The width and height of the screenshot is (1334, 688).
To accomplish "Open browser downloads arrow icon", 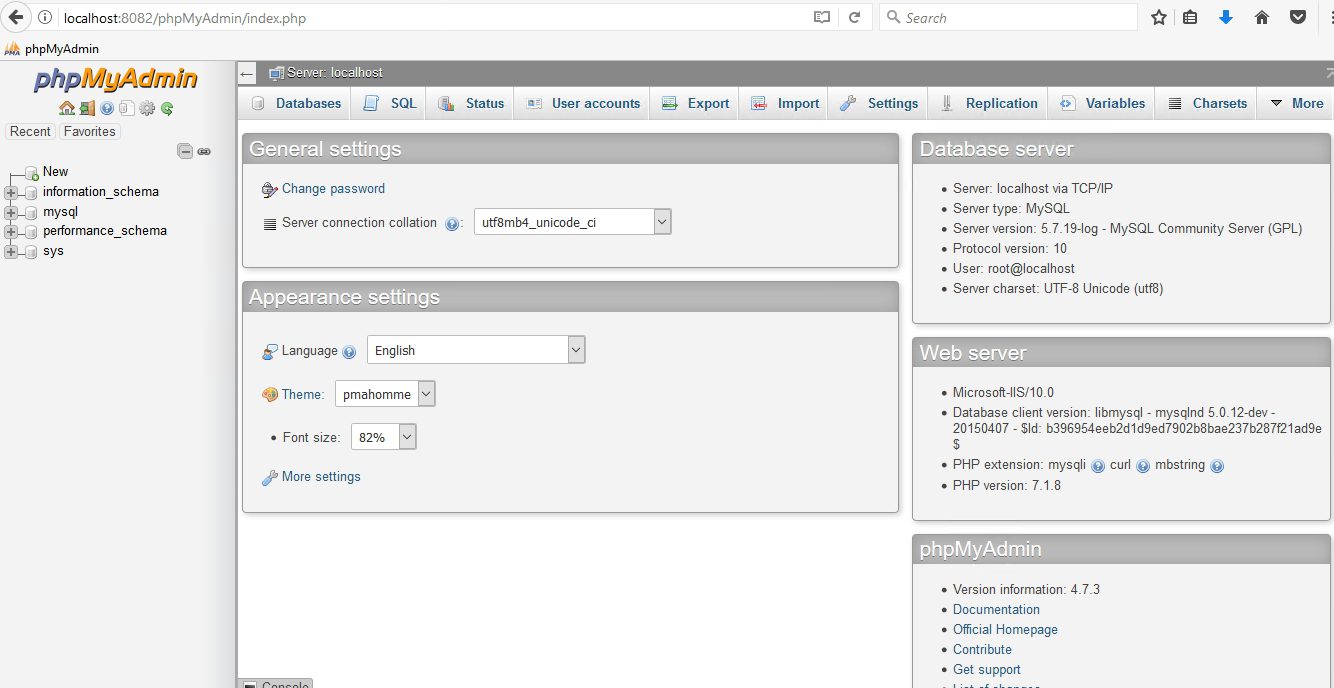I will 1226,17.
